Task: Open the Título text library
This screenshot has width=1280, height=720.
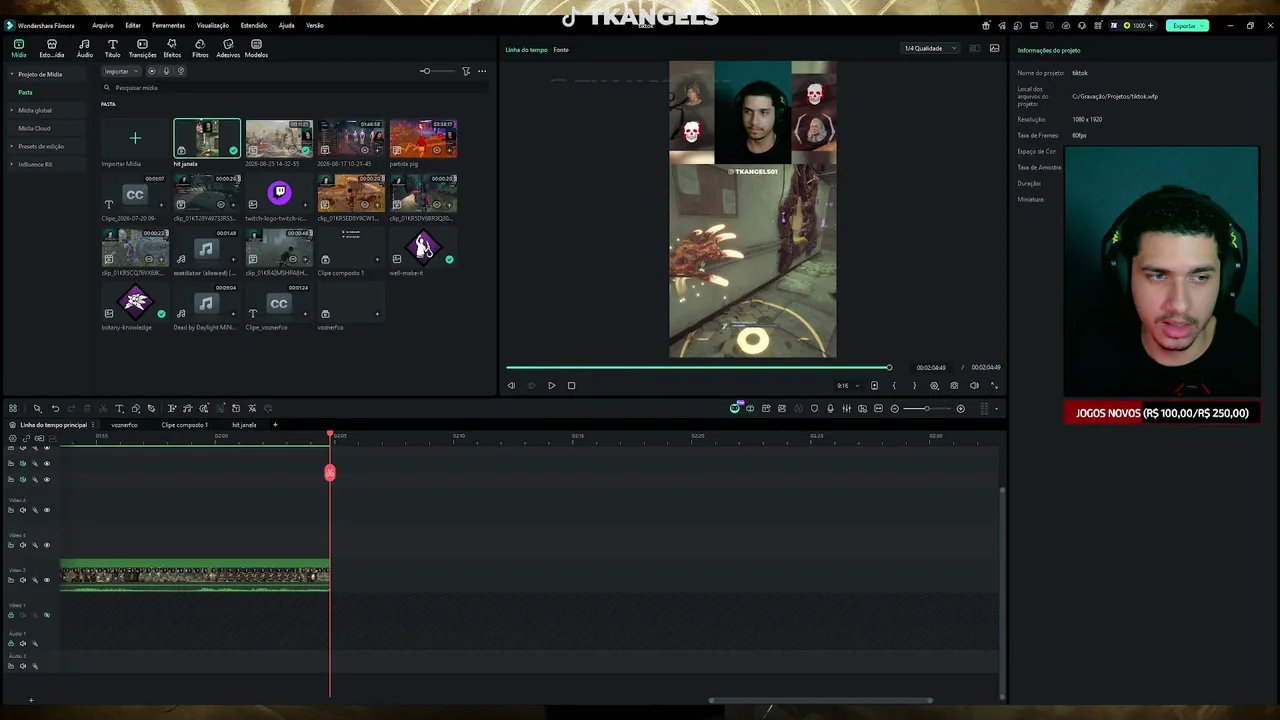Action: coord(112,48)
